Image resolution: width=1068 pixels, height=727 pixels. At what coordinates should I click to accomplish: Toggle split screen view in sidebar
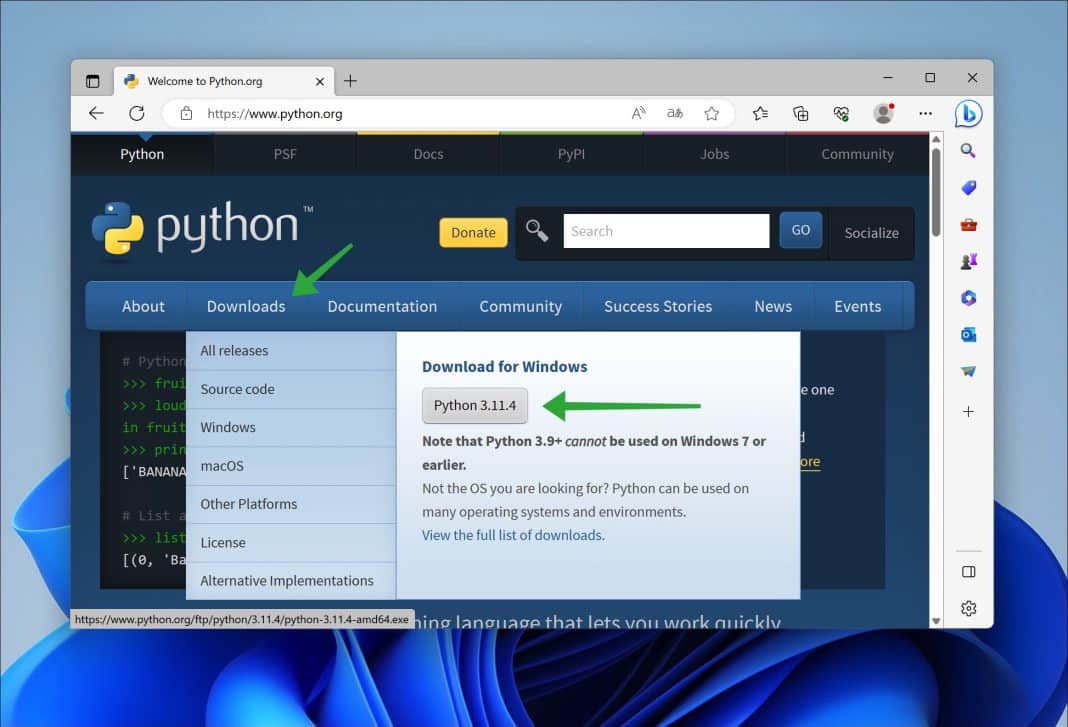pyautogui.click(x=968, y=571)
